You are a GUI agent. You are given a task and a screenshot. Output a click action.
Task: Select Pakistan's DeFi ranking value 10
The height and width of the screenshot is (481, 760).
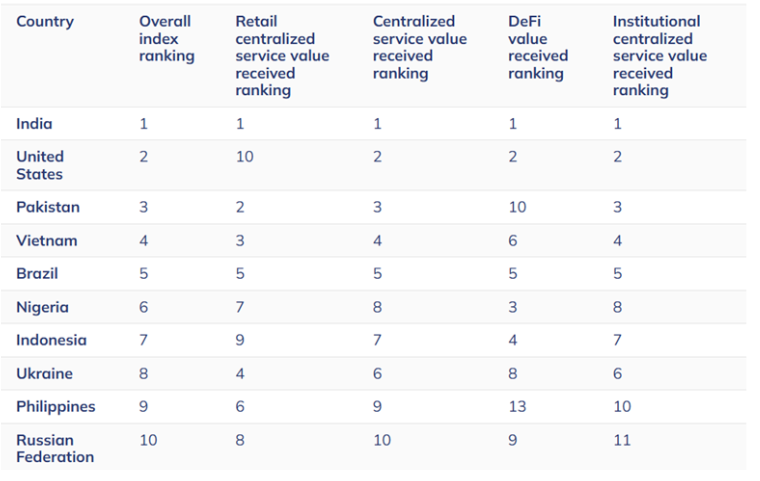(x=517, y=207)
